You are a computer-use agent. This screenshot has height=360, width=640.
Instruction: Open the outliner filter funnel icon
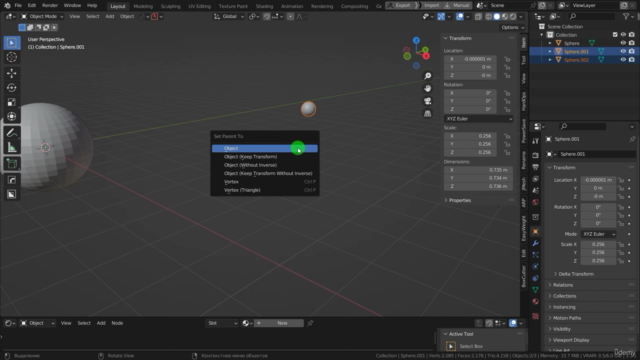(x=626, y=16)
